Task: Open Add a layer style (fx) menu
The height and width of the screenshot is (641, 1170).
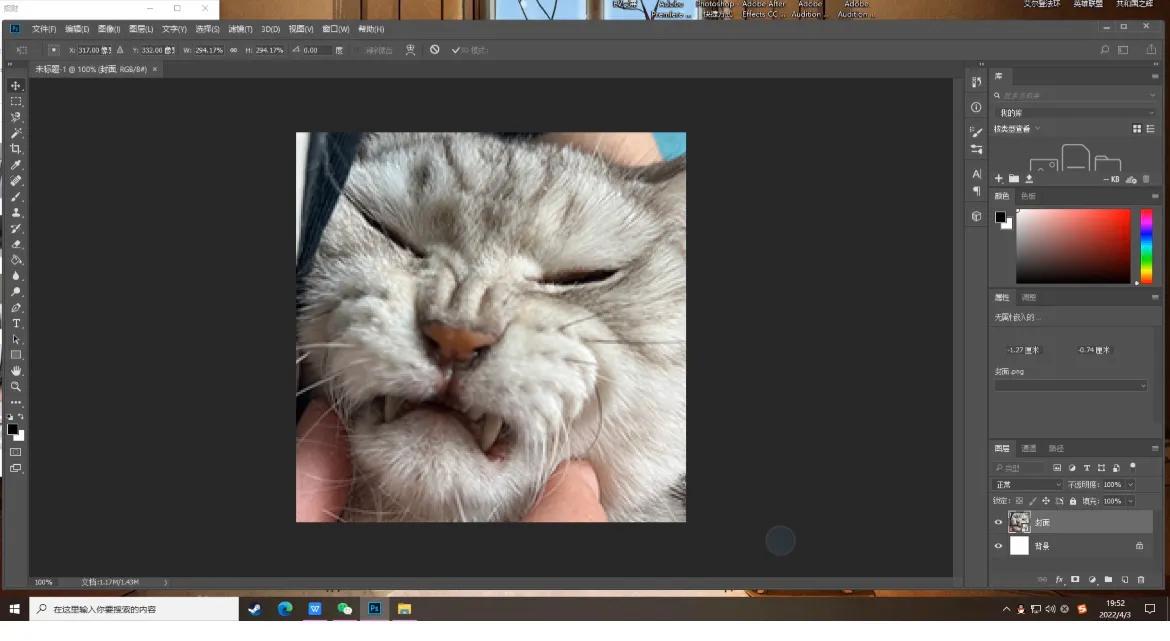Action: click(1060, 579)
